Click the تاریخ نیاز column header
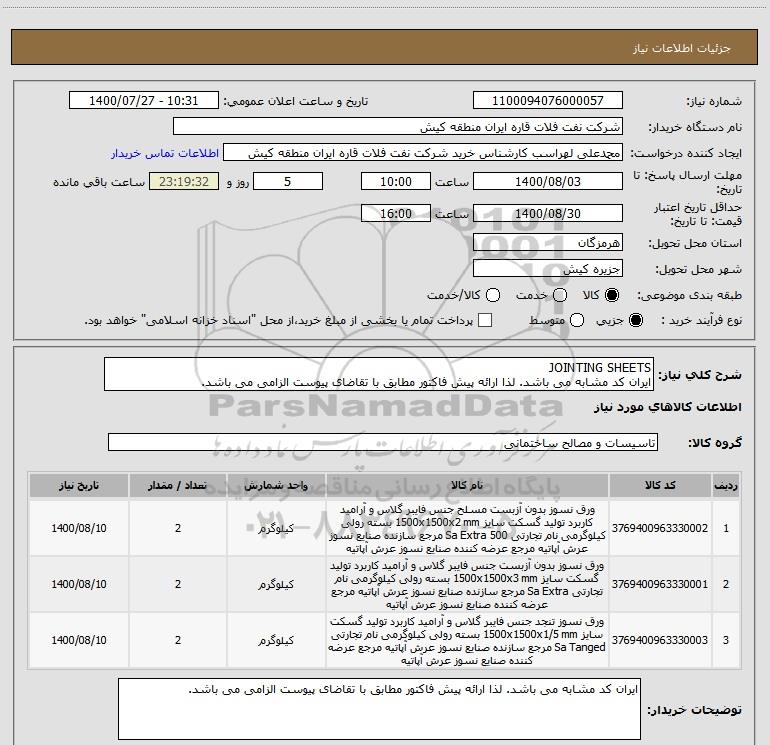The image size is (770, 745). click(79, 486)
